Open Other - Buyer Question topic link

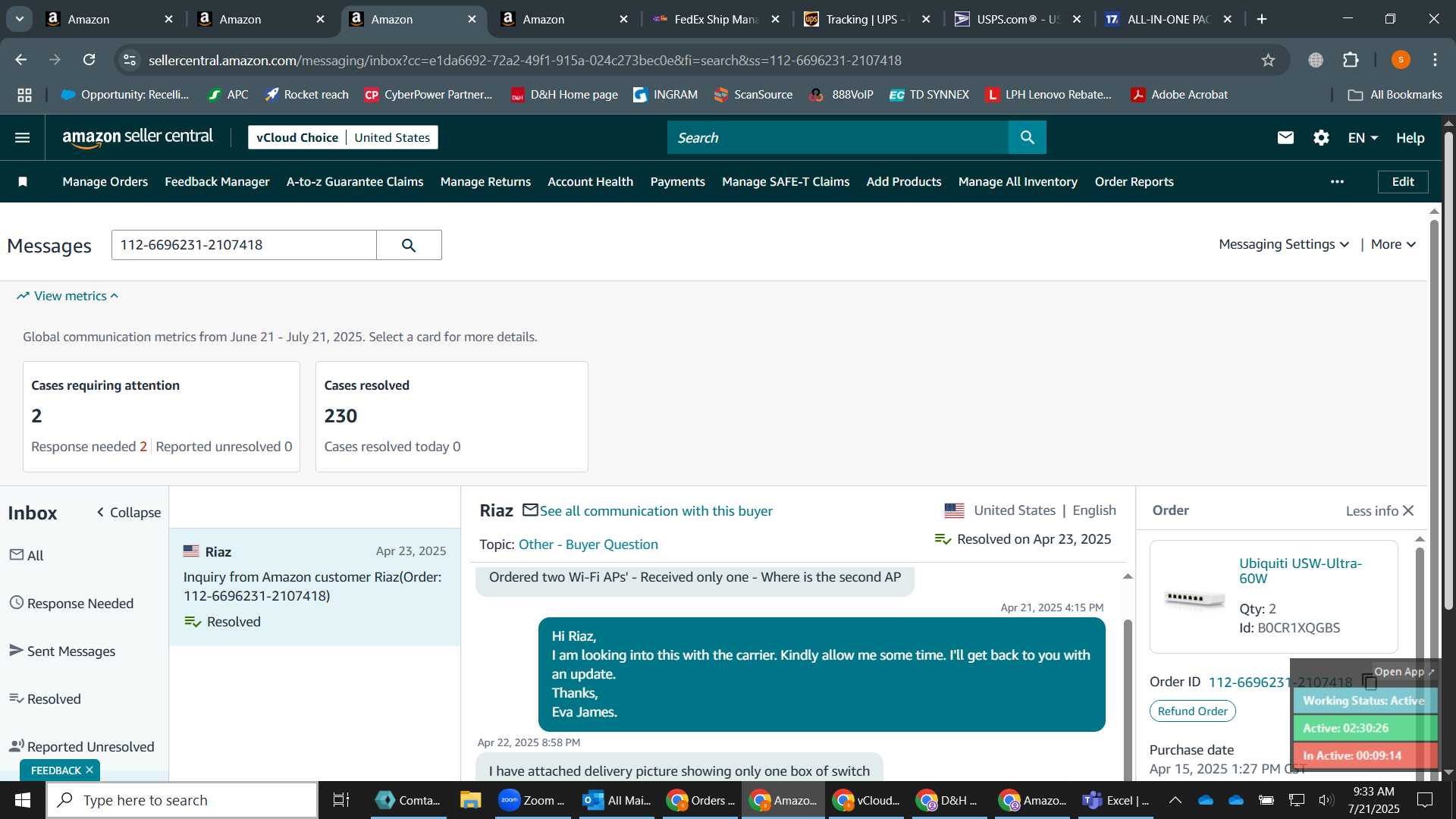[x=588, y=544]
